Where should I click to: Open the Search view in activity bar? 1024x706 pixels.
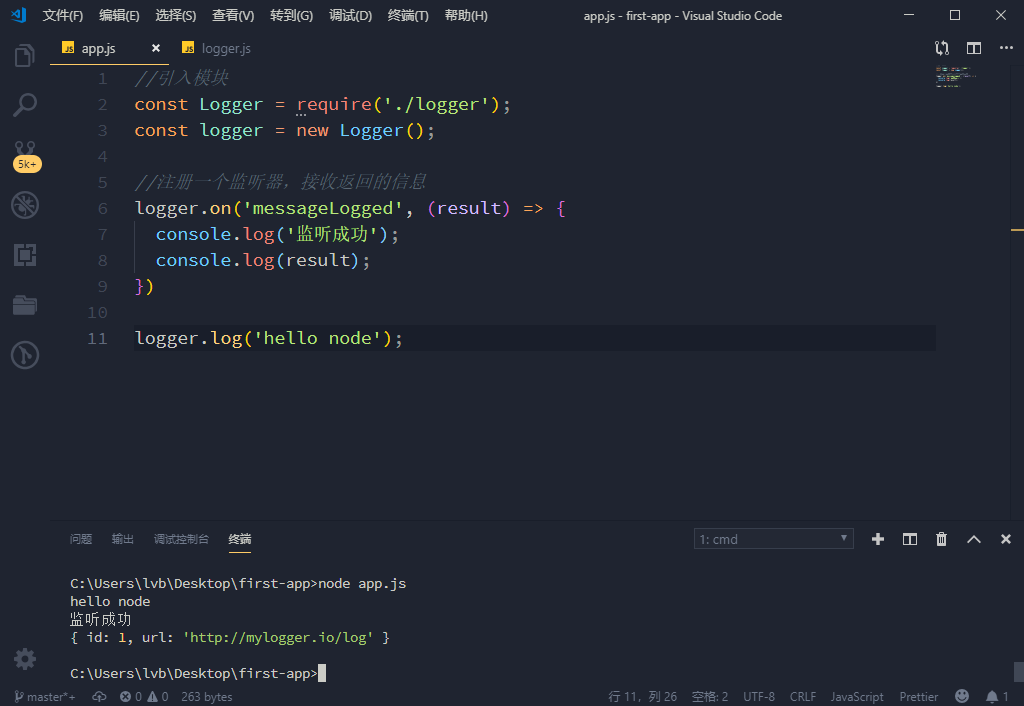[x=25, y=105]
